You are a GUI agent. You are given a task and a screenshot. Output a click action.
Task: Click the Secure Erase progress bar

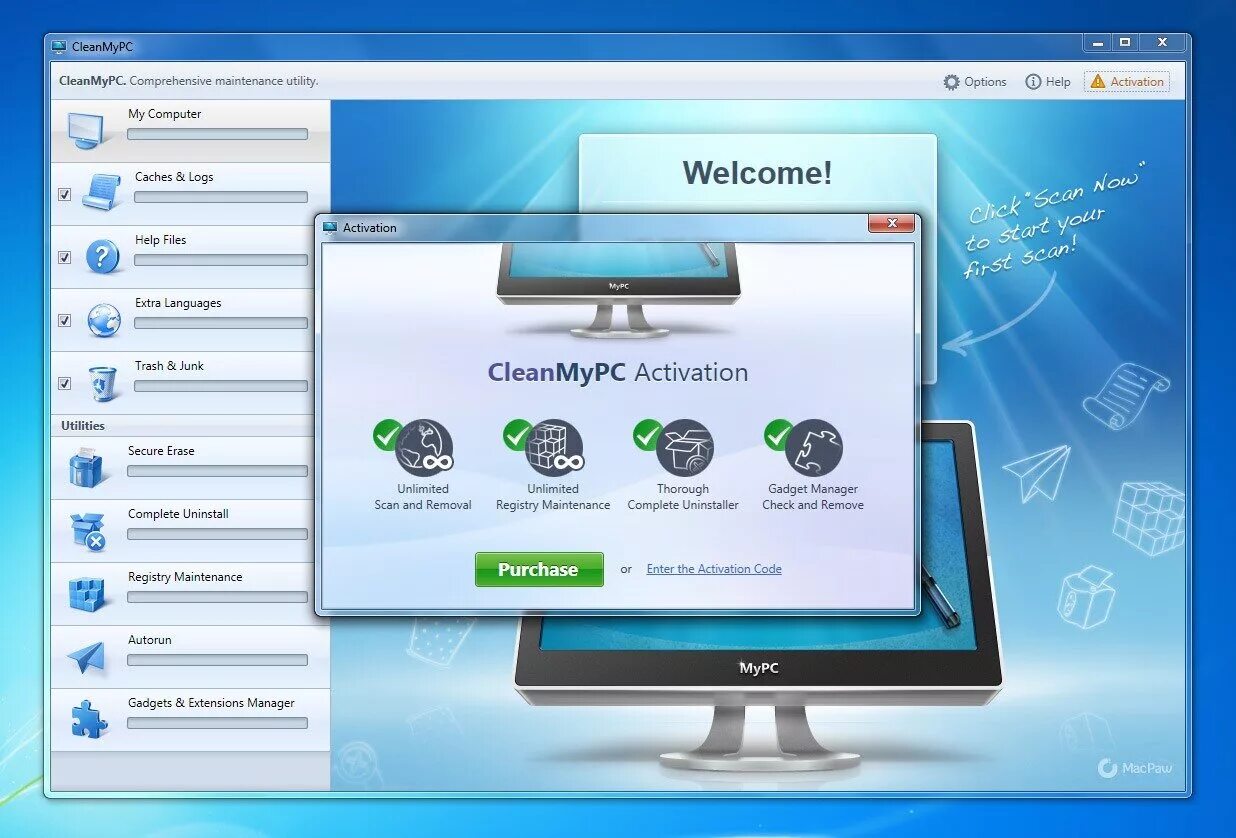[217, 471]
